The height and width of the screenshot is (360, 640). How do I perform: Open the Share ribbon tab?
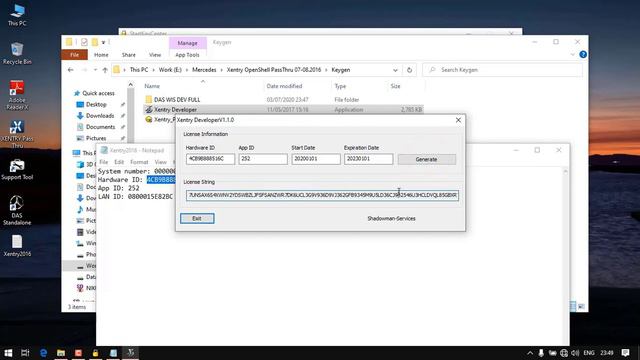129,55
